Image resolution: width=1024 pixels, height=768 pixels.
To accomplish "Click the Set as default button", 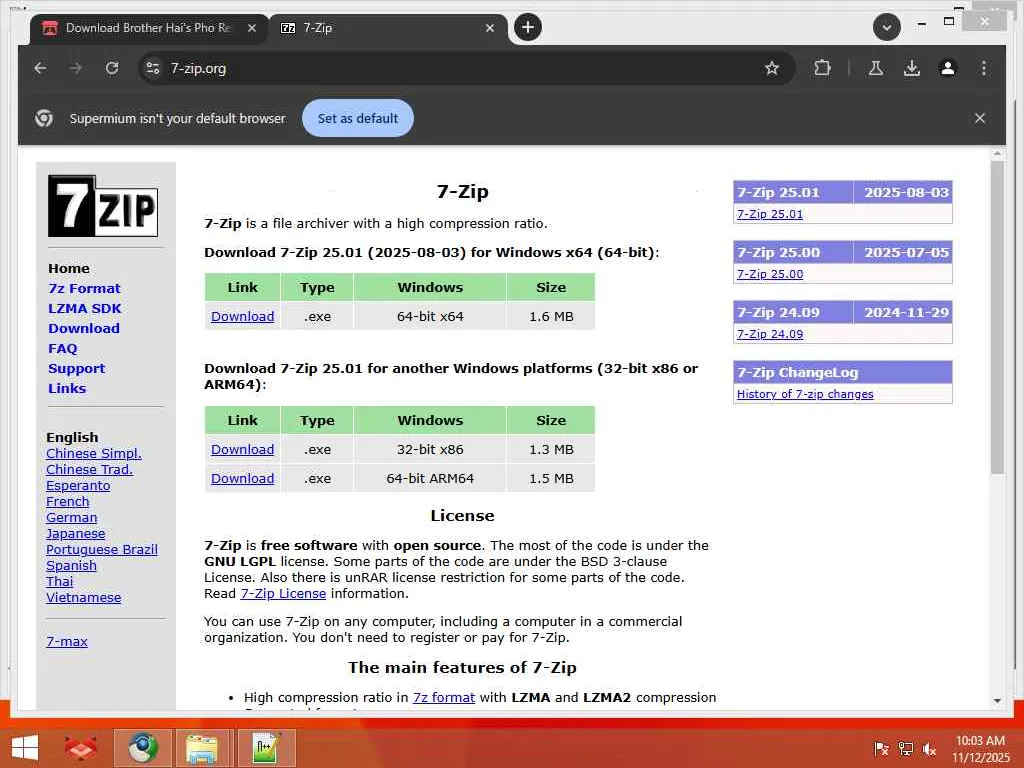I will [358, 118].
